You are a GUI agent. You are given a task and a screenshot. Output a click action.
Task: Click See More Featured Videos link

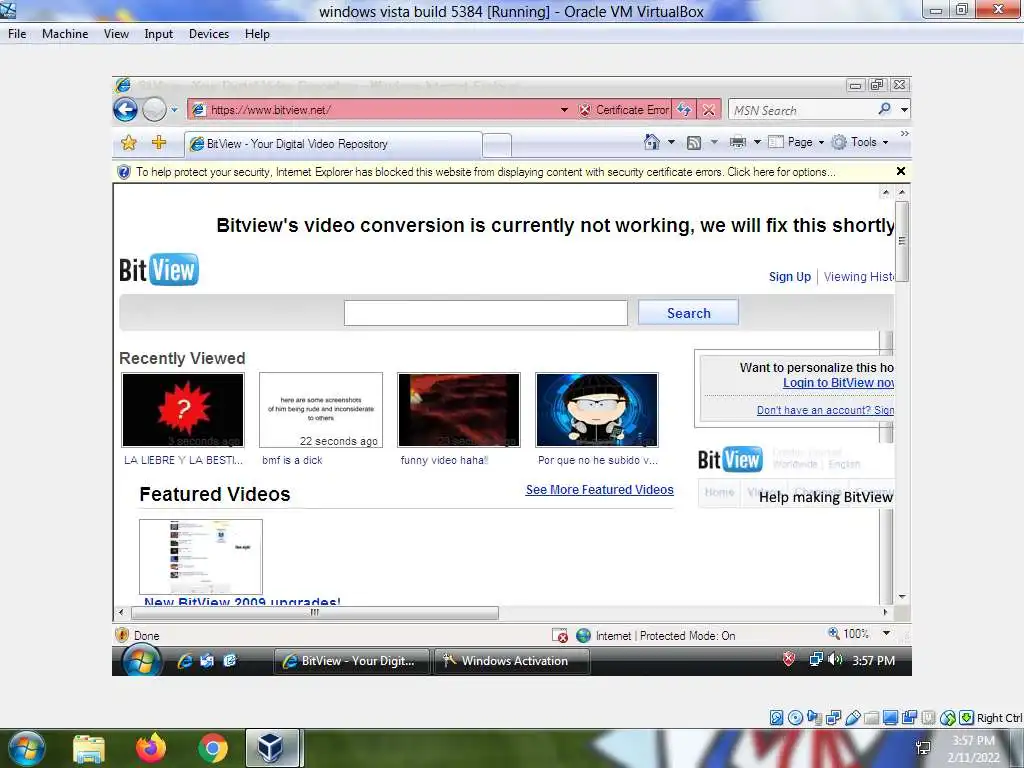[x=600, y=490]
